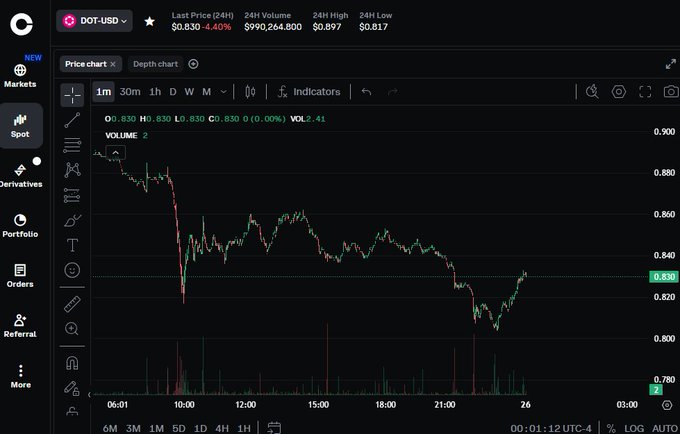
Task: Select the emoji sticker tool
Action: (x=72, y=270)
